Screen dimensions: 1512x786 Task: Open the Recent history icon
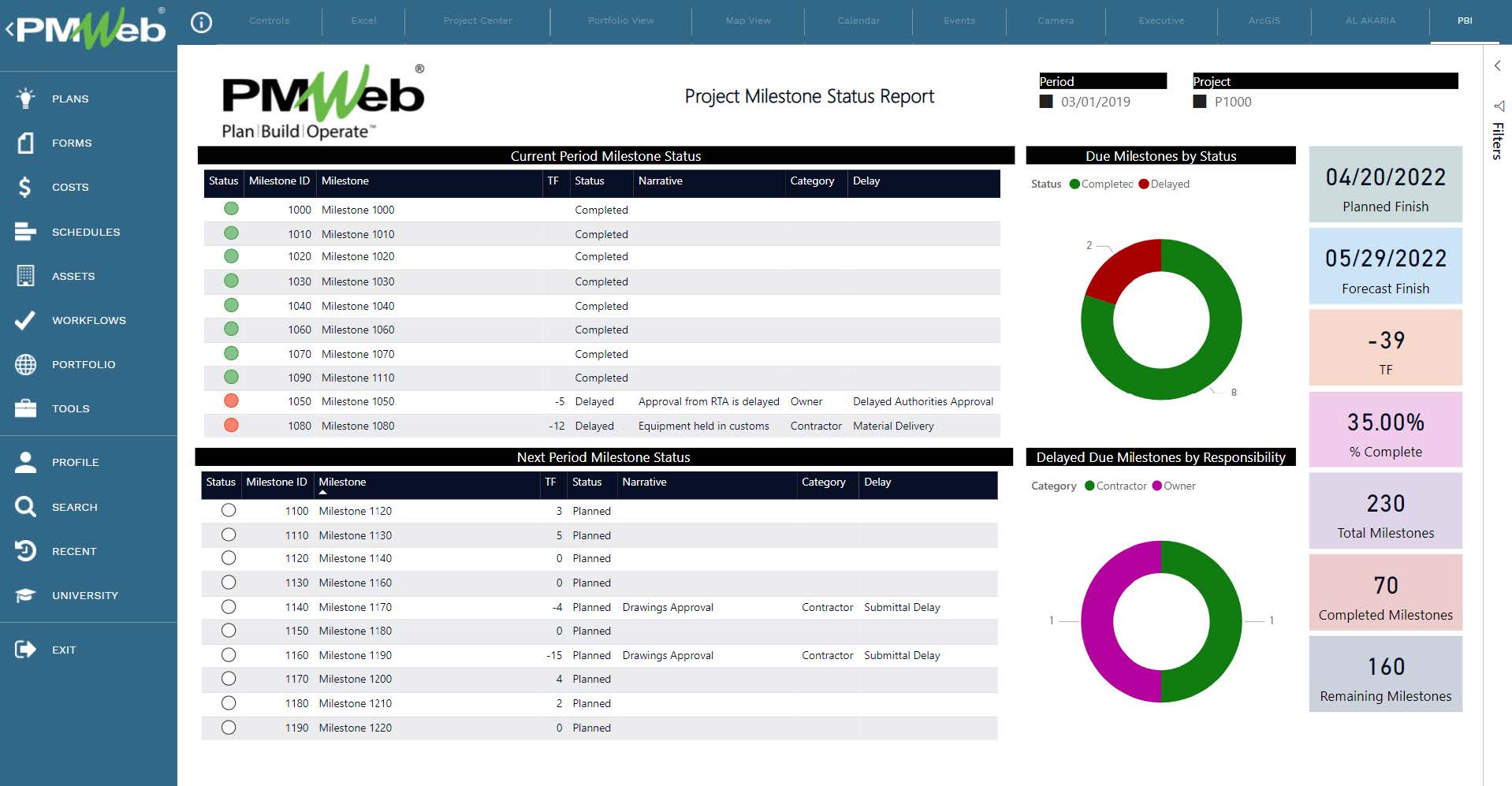25,551
